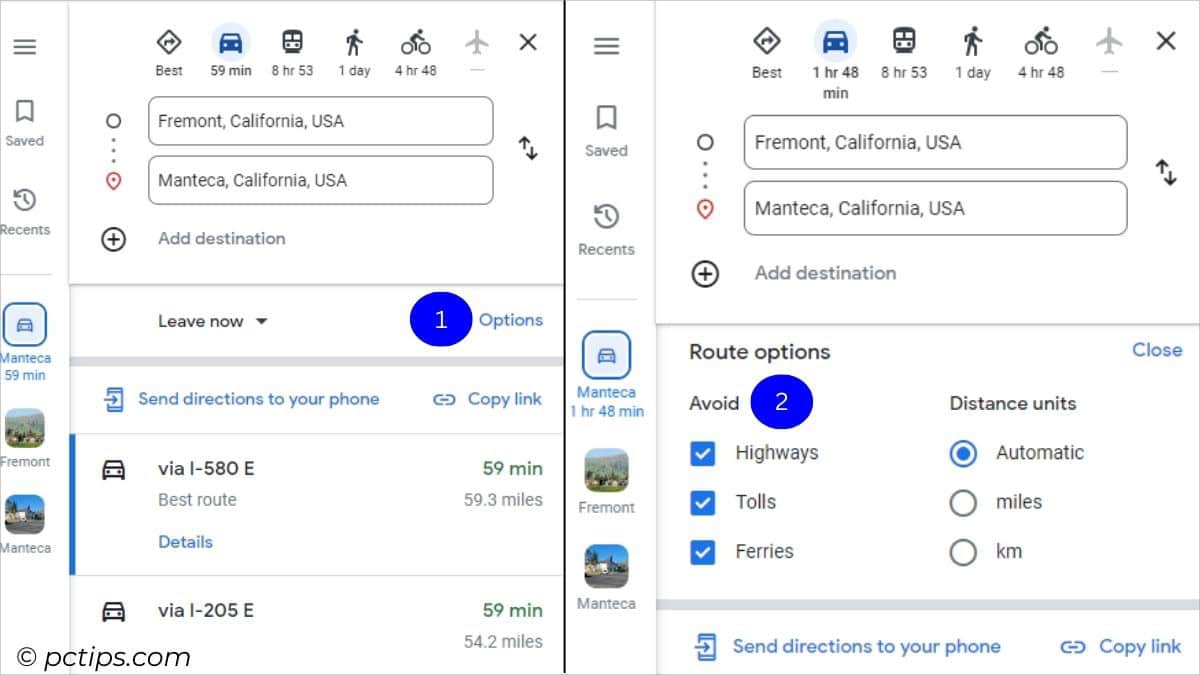Click the Options link next to Leave now

tap(511, 320)
